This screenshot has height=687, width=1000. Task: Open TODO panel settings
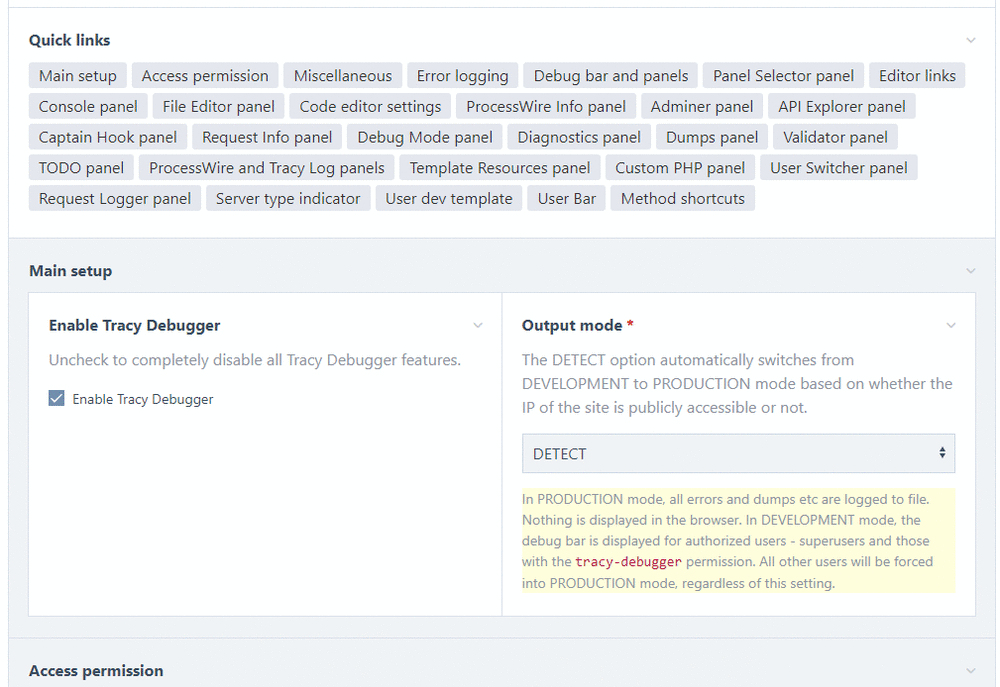coord(81,167)
